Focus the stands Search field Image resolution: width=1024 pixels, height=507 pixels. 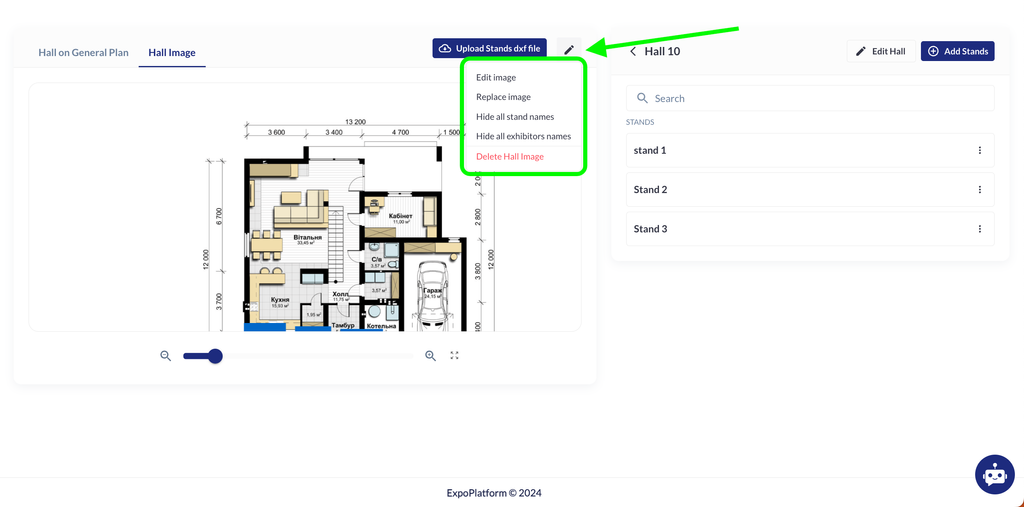pos(810,98)
